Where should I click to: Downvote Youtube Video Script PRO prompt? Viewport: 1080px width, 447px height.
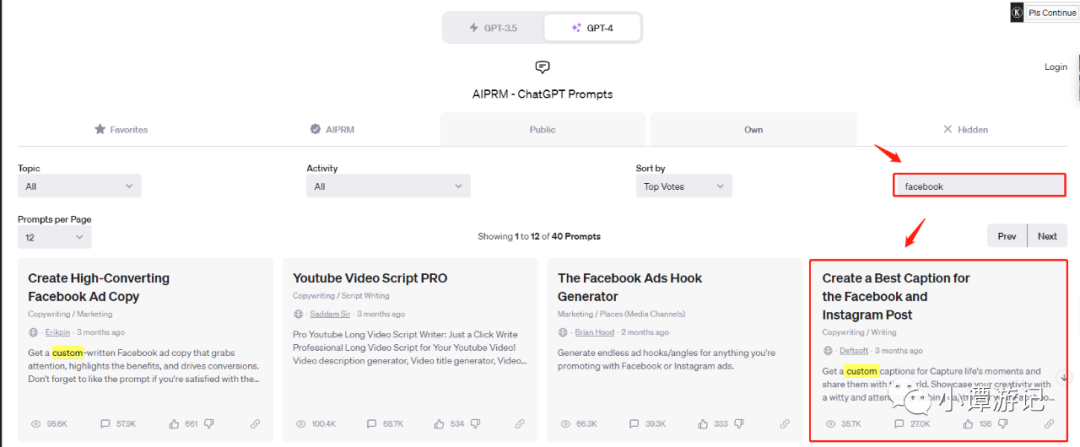tap(474, 424)
